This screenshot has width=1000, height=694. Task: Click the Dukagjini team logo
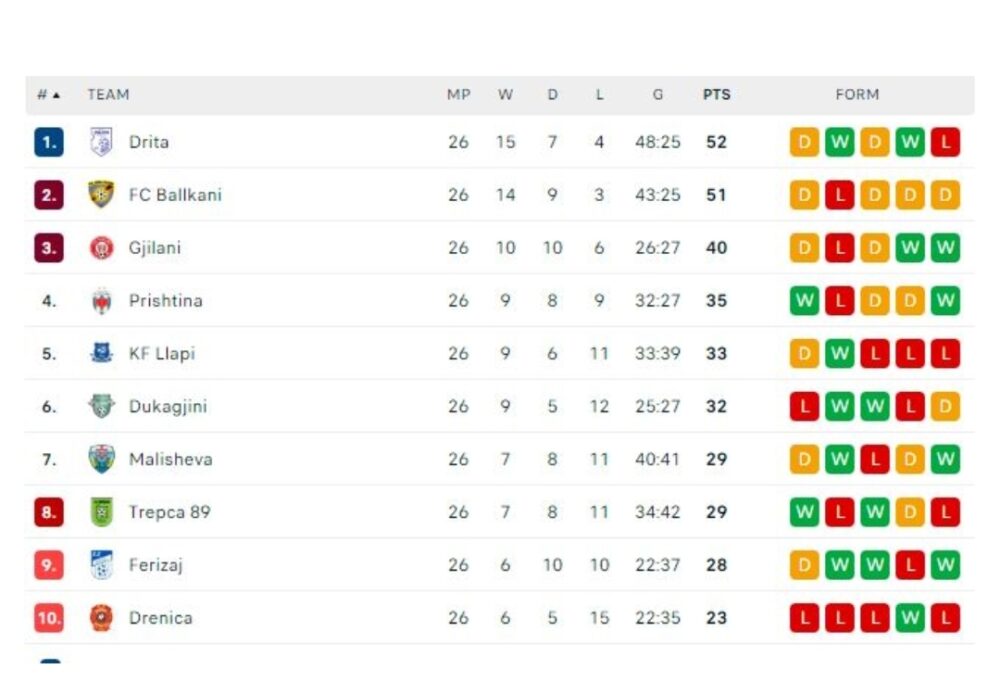101,406
